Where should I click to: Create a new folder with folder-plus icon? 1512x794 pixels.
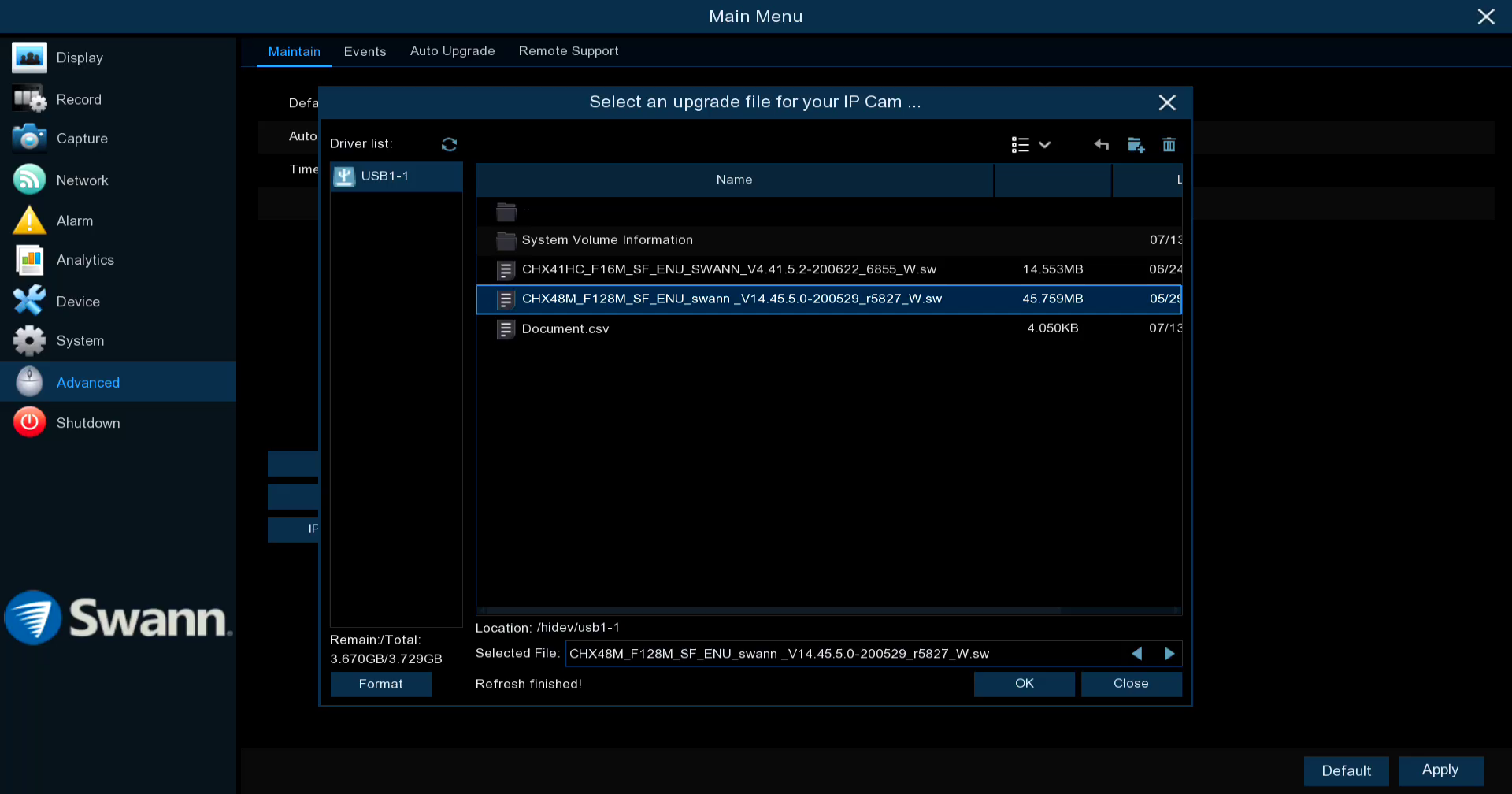1135,144
